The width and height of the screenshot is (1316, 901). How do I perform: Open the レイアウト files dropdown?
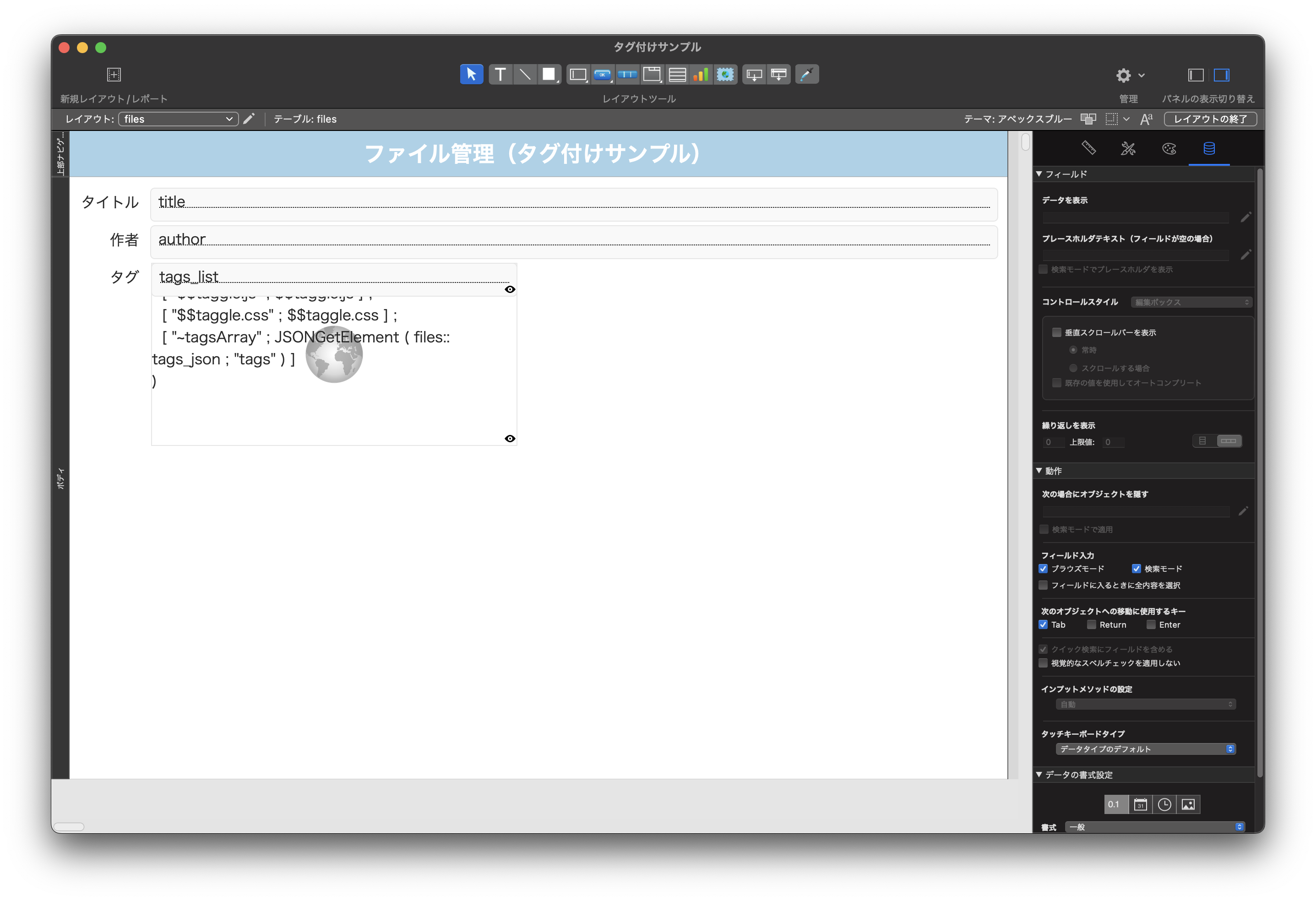pyautogui.click(x=179, y=119)
